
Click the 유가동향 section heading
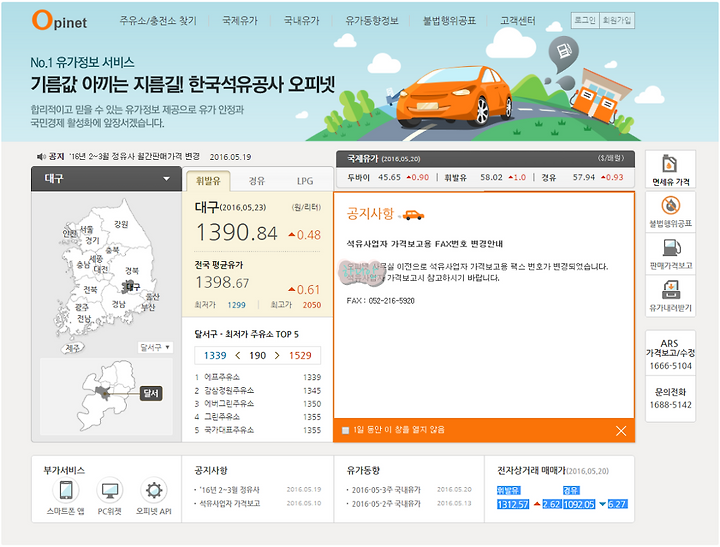pos(363,470)
